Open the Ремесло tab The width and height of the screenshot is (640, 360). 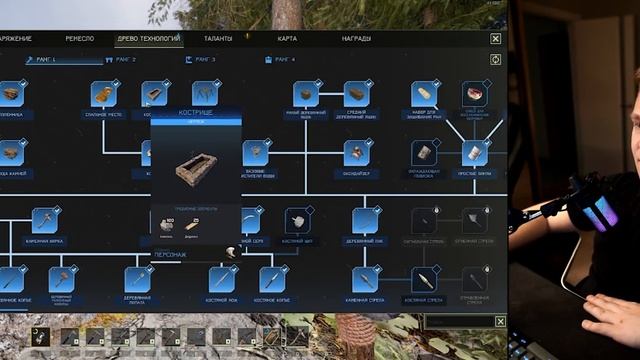[80, 38]
